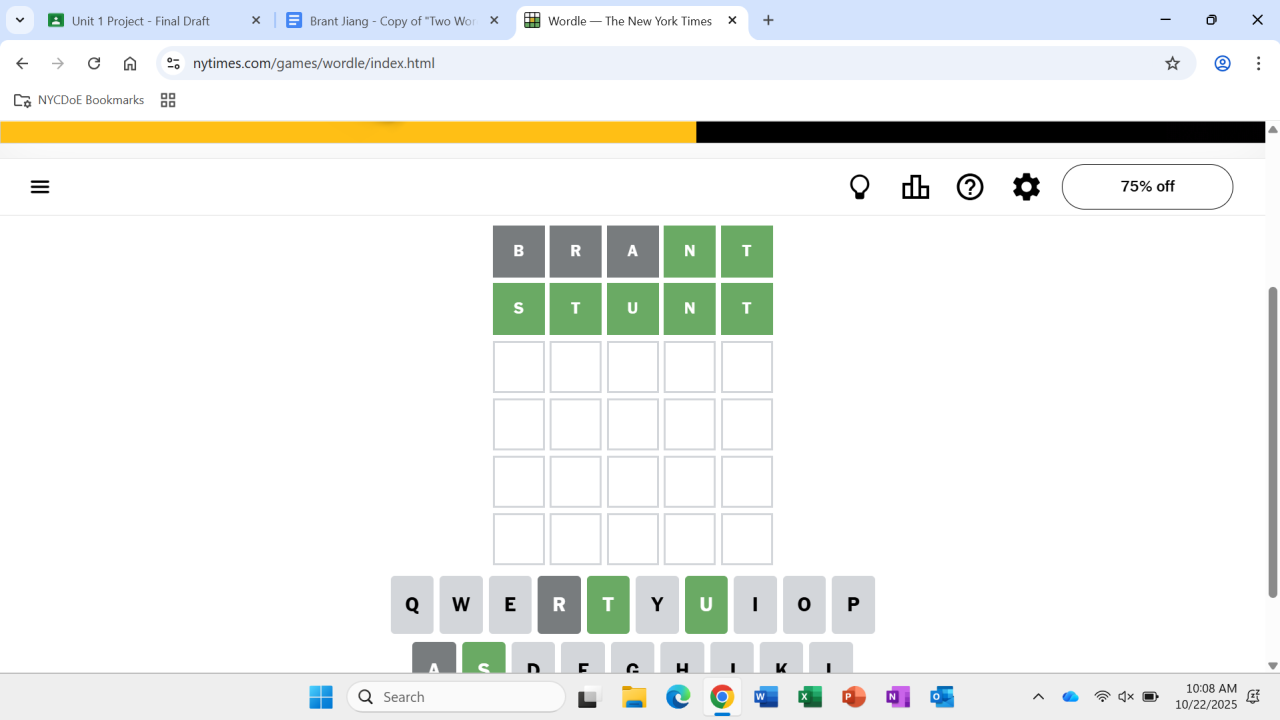Go forward in Chrome
The width and height of the screenshot is (1280, 720).
pos(58,63)
